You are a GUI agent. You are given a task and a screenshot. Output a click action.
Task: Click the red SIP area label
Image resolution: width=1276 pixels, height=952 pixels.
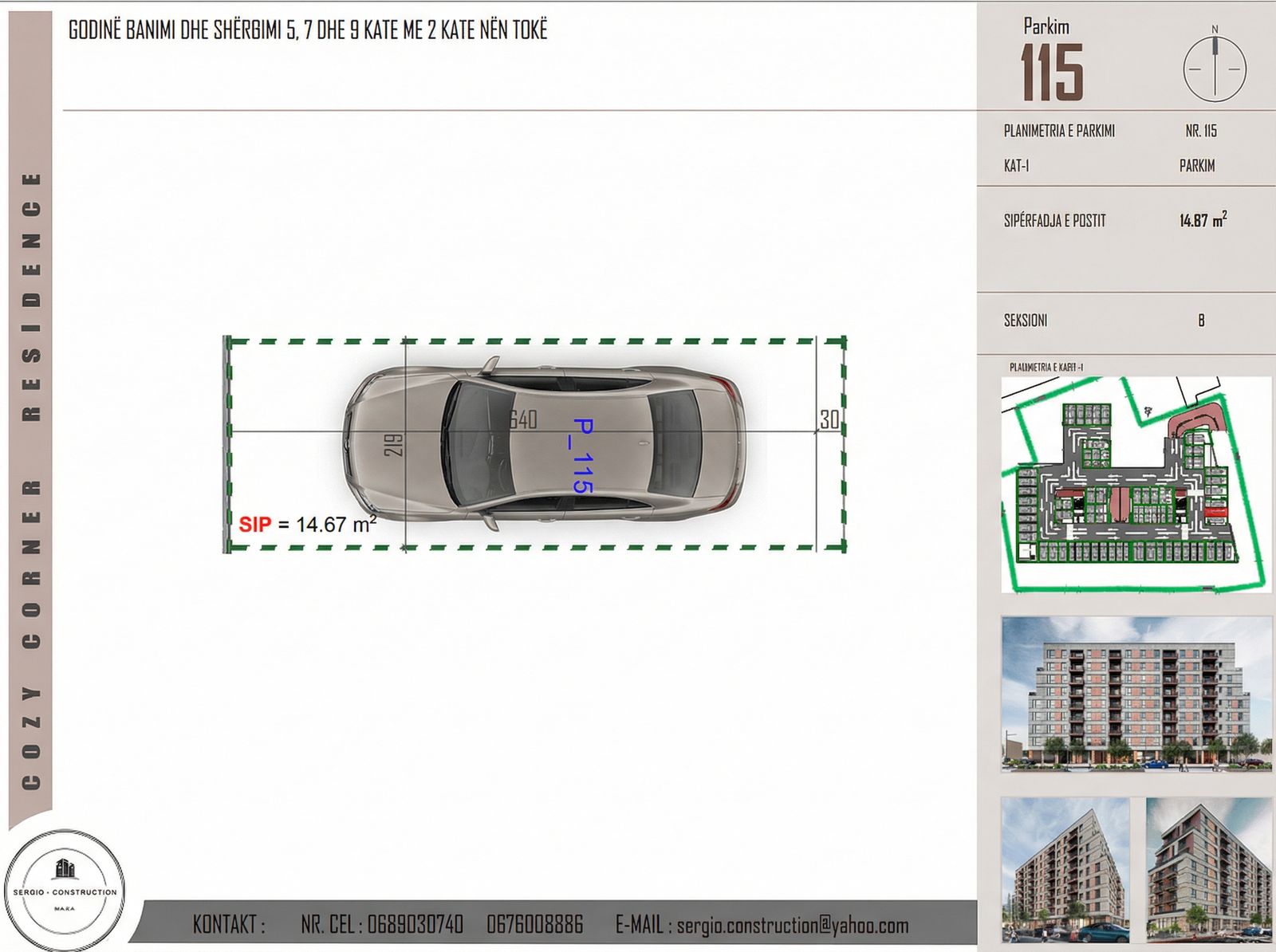click(x=255, y=525)
